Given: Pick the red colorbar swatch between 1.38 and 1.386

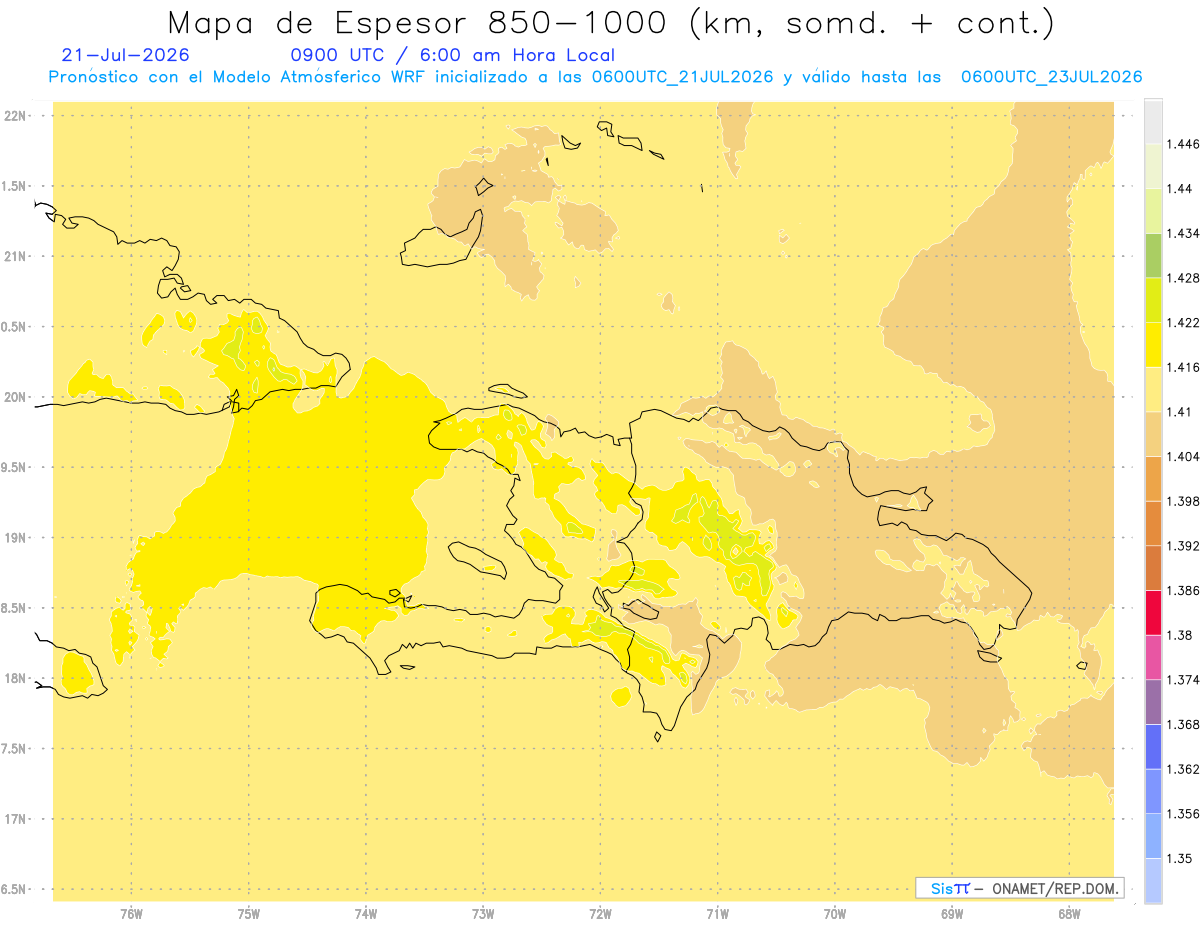Looking at the screenshot, I should click(1153, 612).
